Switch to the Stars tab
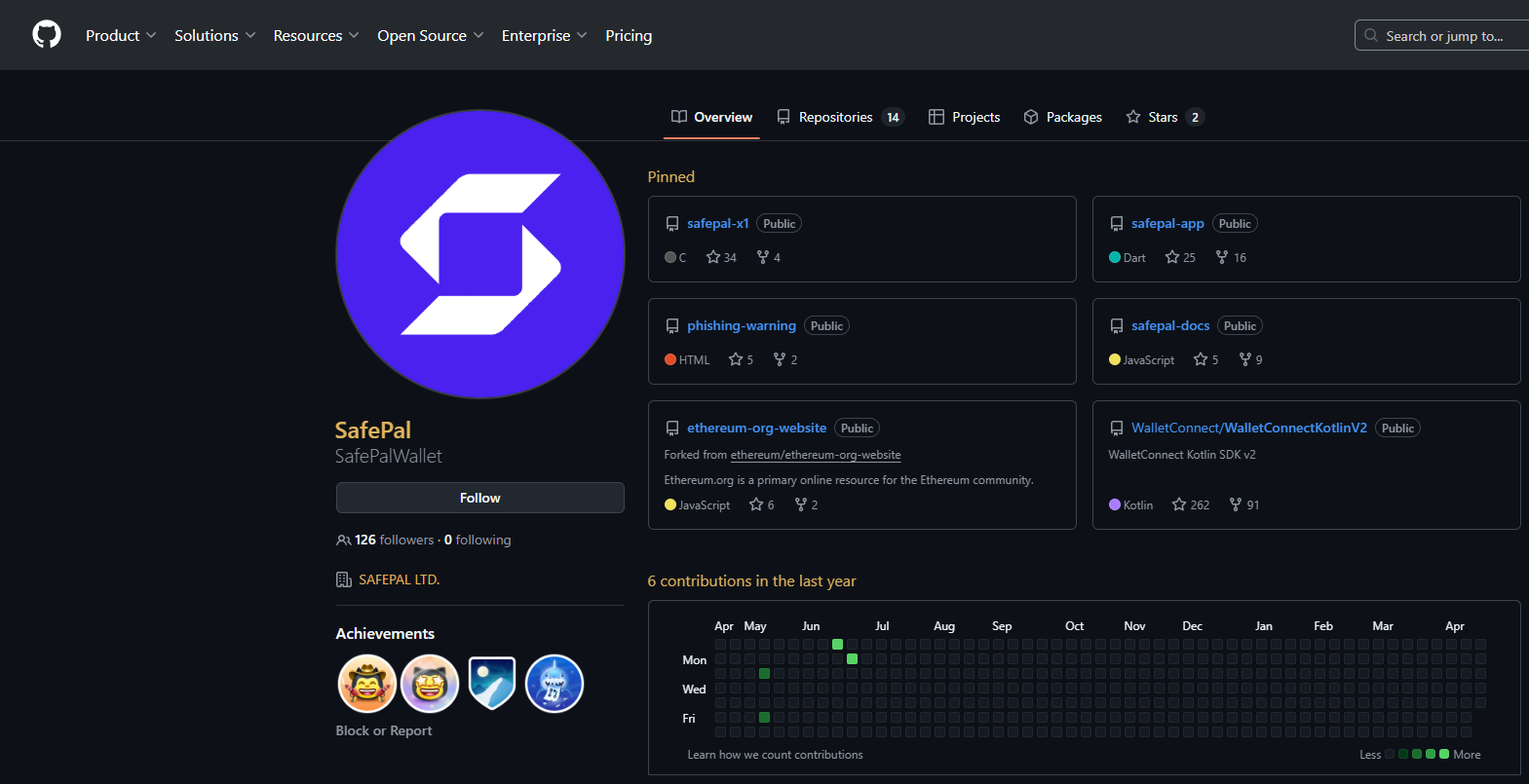 click(x=1166, y=117)
